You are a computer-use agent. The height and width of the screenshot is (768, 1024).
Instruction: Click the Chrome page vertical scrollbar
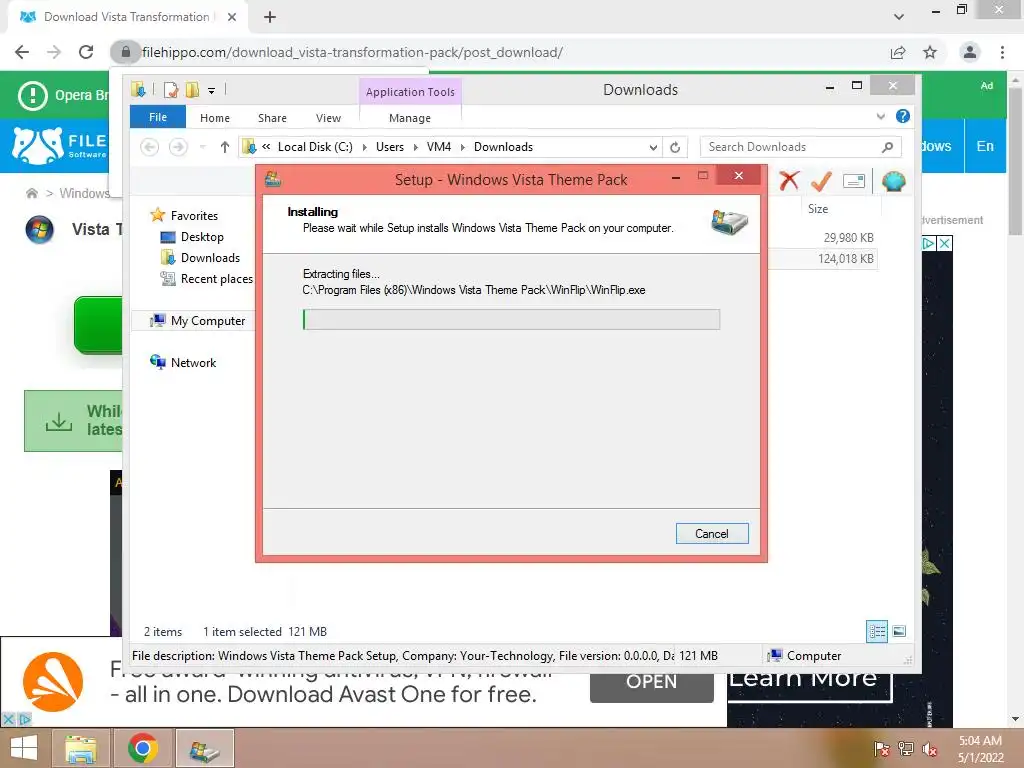click(x=1015, y=163)
